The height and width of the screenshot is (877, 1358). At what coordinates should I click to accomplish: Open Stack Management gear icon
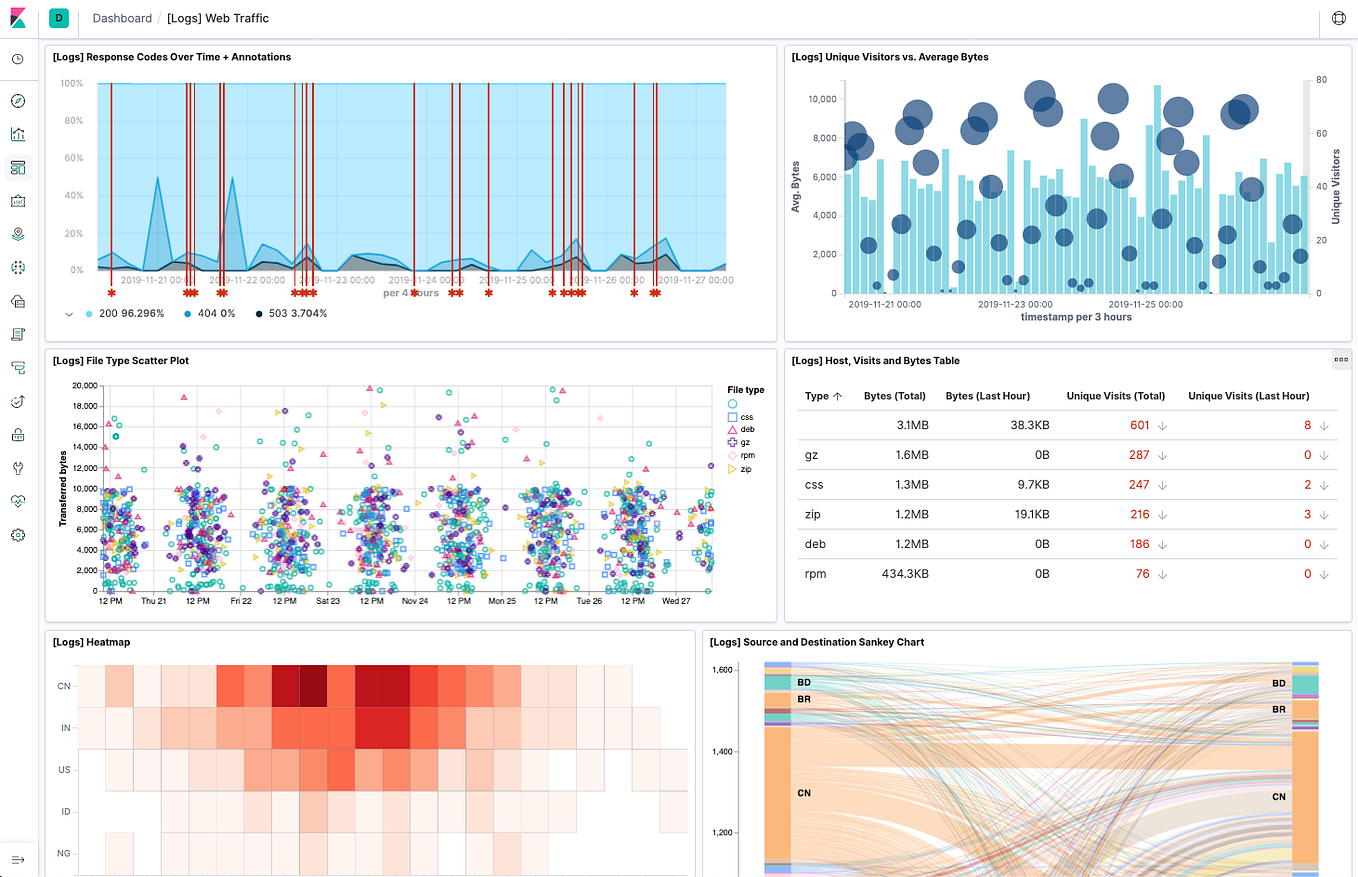pyautogui.click(x=19, y=534)
